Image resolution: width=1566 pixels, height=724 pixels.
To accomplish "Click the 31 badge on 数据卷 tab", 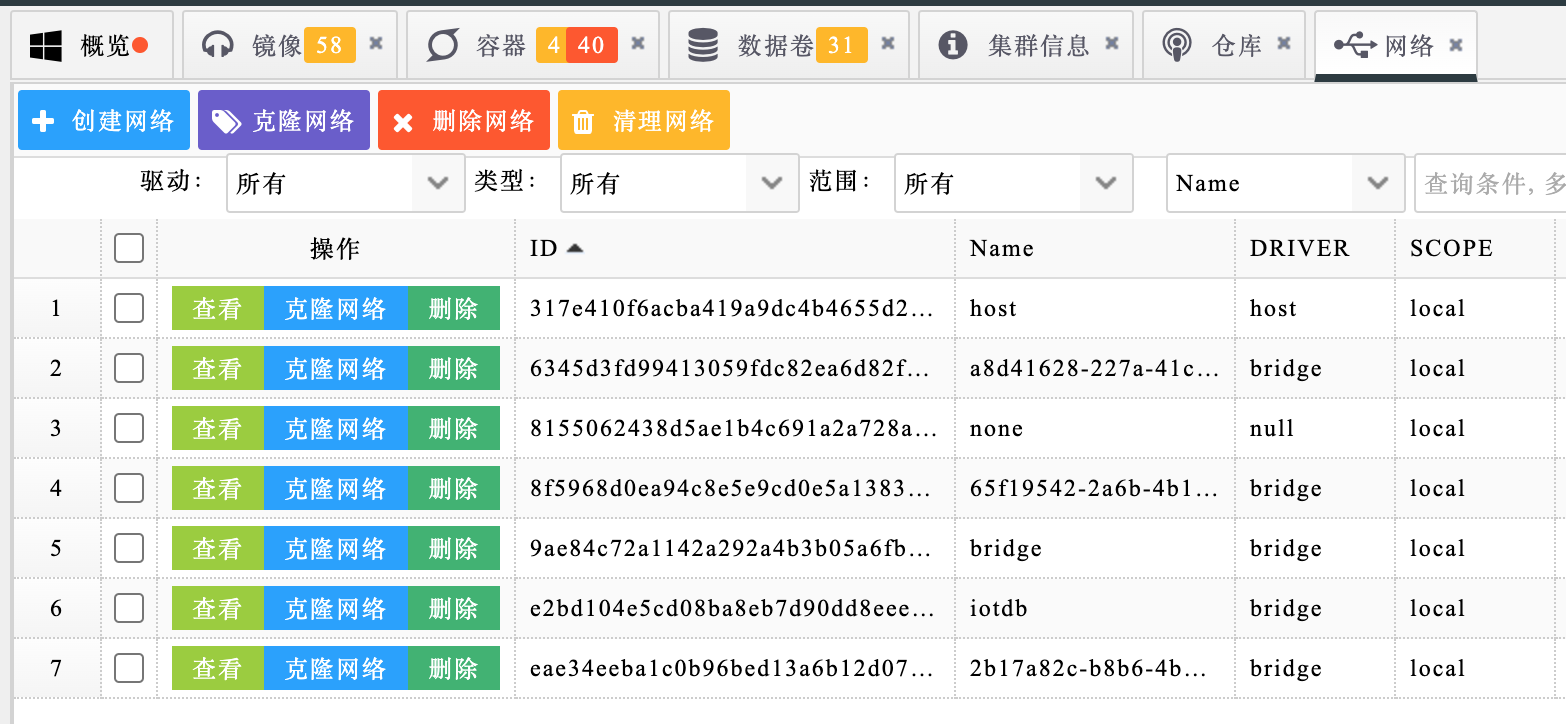I will pyautogui.click(x=841, y=45).
